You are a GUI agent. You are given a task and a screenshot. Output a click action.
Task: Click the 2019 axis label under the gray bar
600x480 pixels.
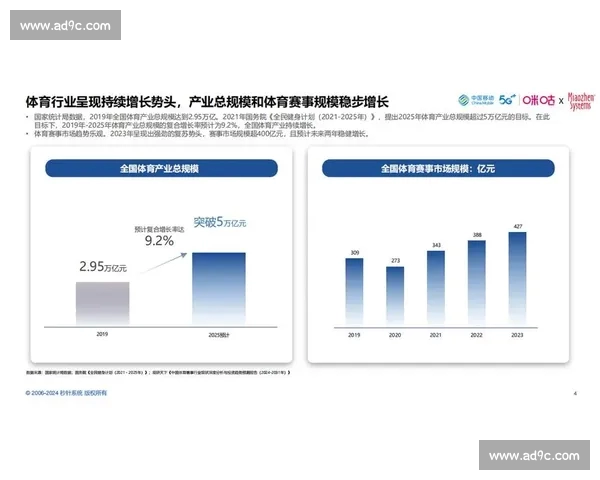tap(102, 334)
